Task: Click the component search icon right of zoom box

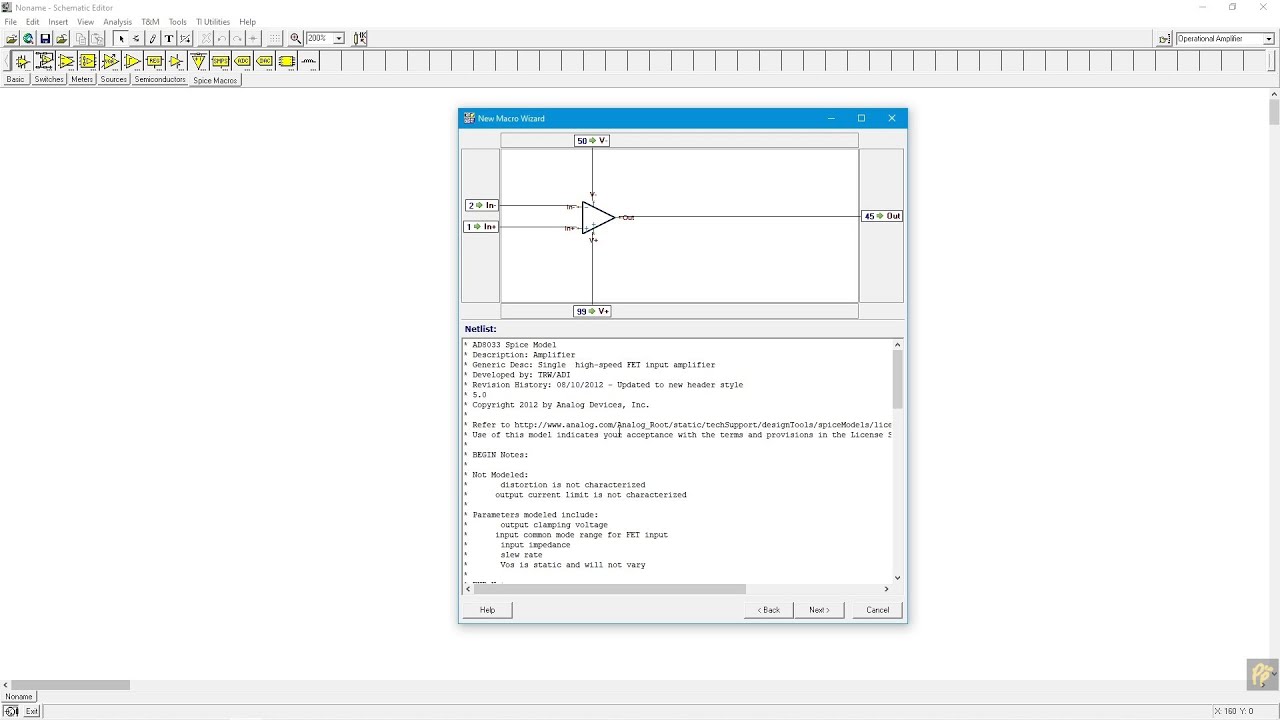Action: (x=360, y=39)
